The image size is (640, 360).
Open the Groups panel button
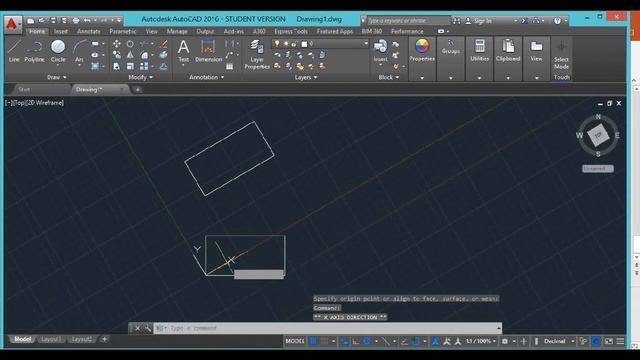(x=451, y=47)
